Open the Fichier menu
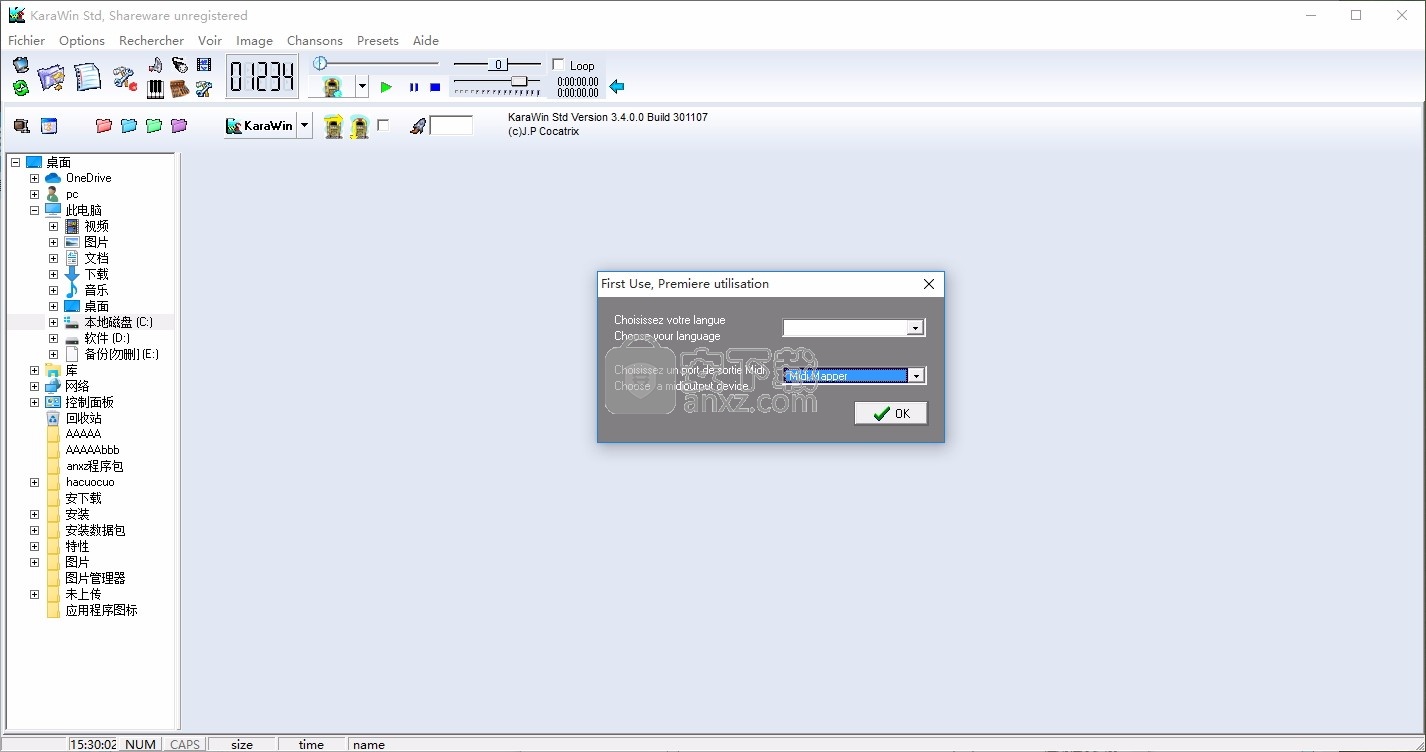The image size is (1426, 752). [x=27, y=41]
